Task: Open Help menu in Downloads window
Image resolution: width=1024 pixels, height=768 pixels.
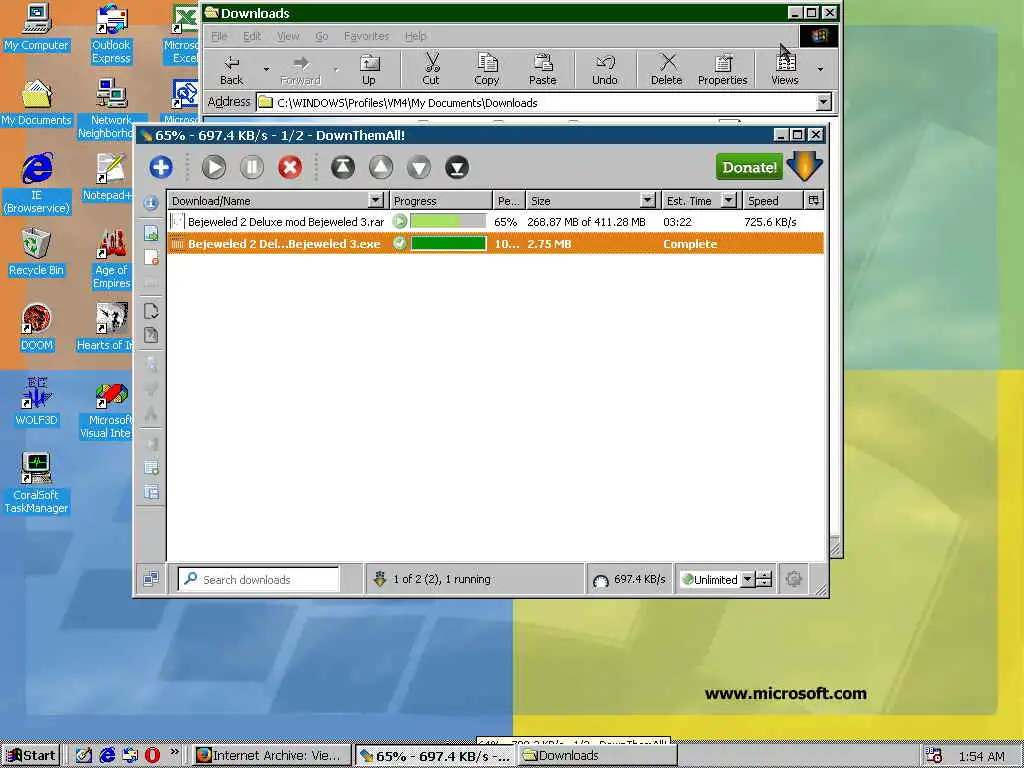Action: [415, 36]
